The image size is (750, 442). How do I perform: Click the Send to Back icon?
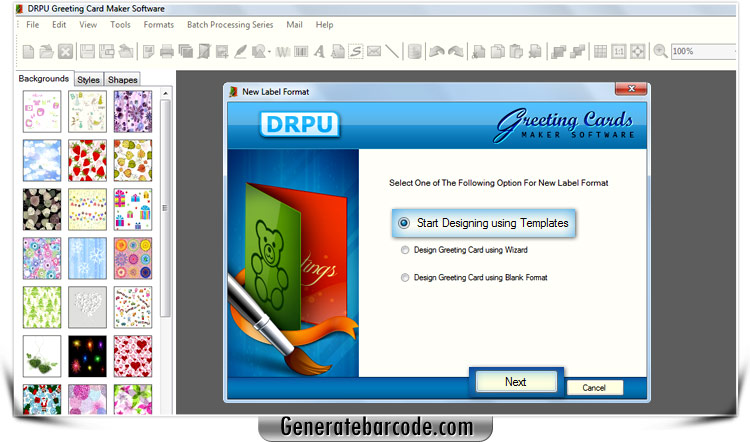pos(577,51)
